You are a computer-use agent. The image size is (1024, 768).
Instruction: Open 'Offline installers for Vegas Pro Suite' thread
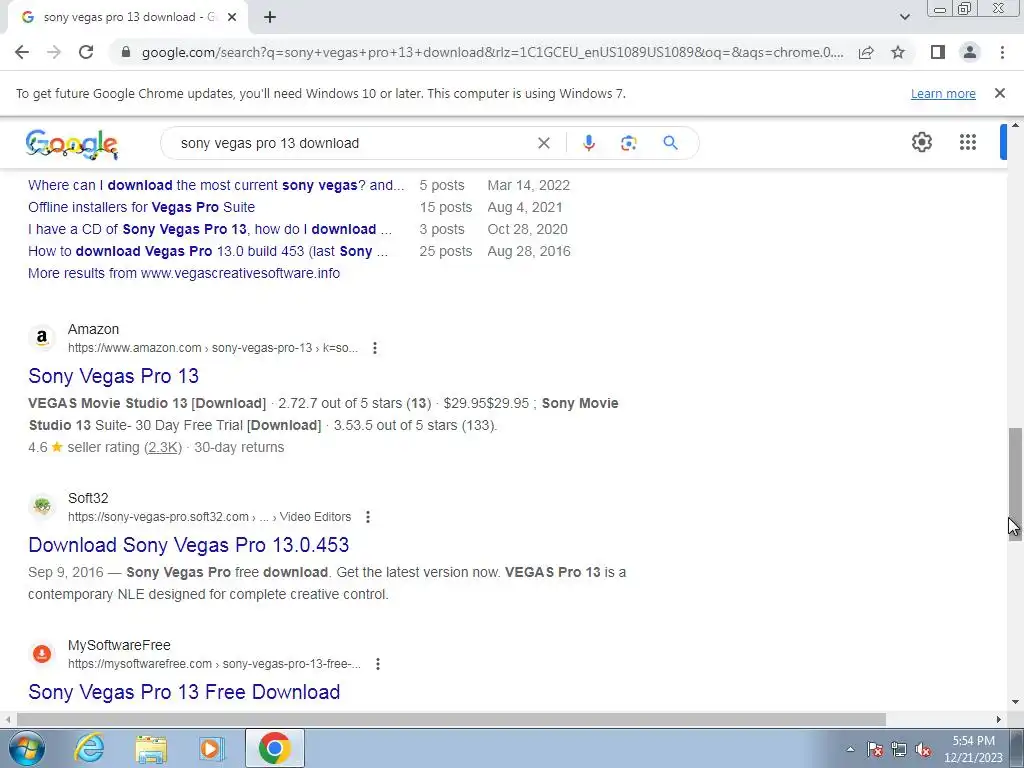pyautogui.click(x=141, y=208)
